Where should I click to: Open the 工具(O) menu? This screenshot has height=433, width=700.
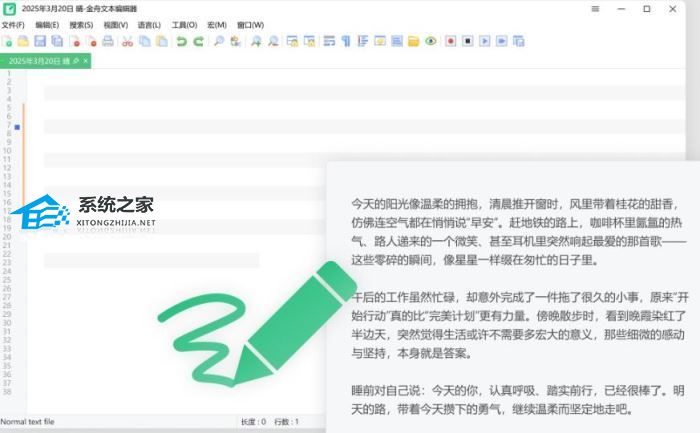pyautogui.click(x=184, y=25)
